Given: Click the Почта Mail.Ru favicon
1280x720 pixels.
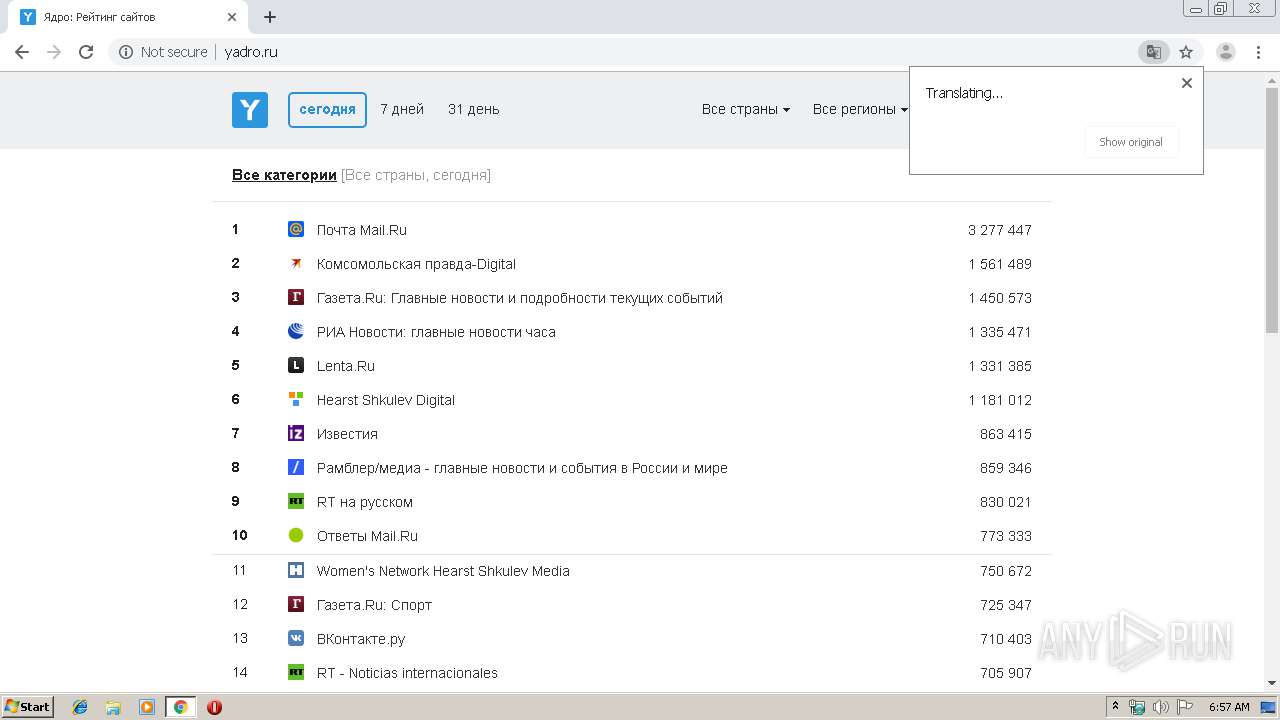Looking at the screenshot, I should [x=296, y=230].
